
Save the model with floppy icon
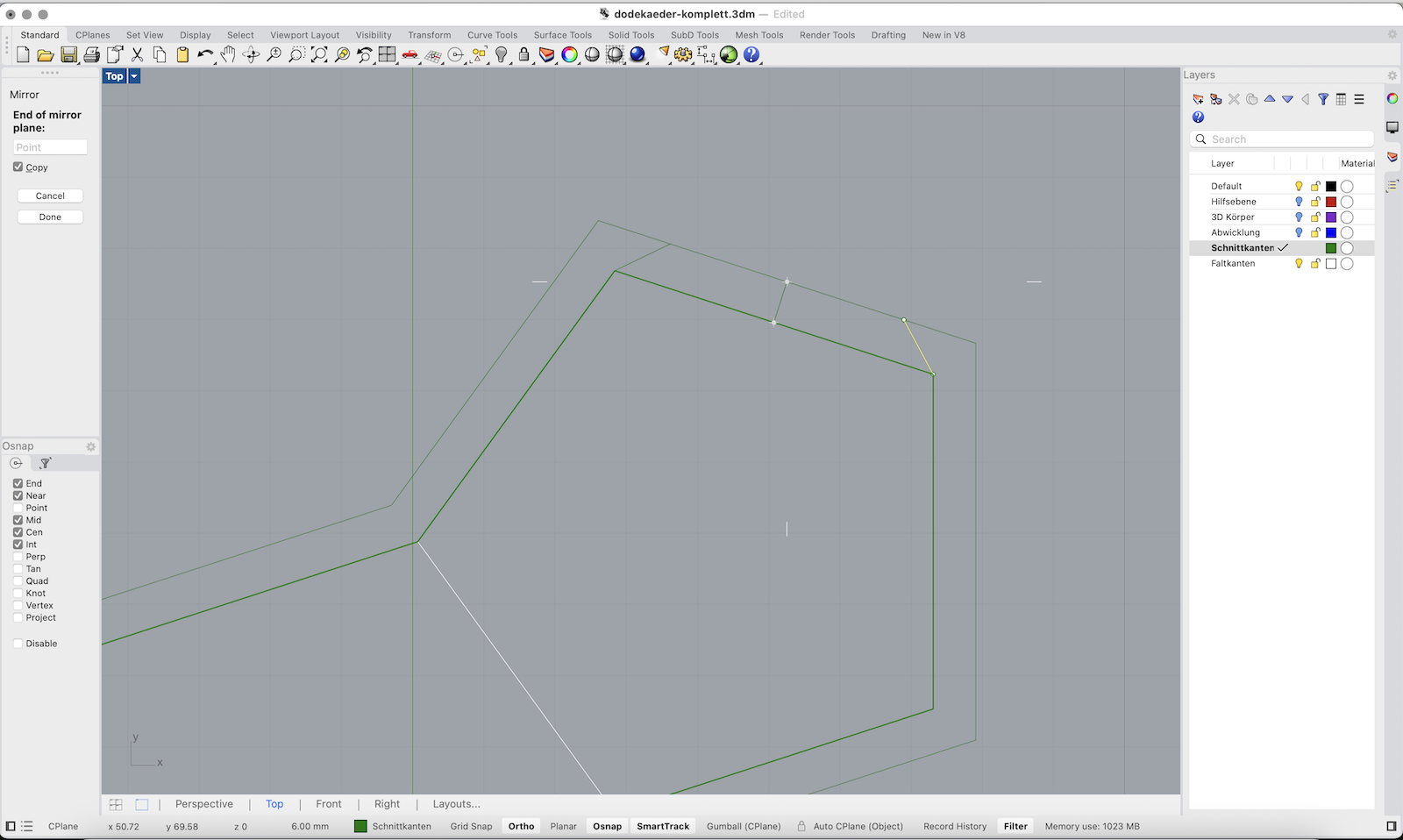click(68, 54)
